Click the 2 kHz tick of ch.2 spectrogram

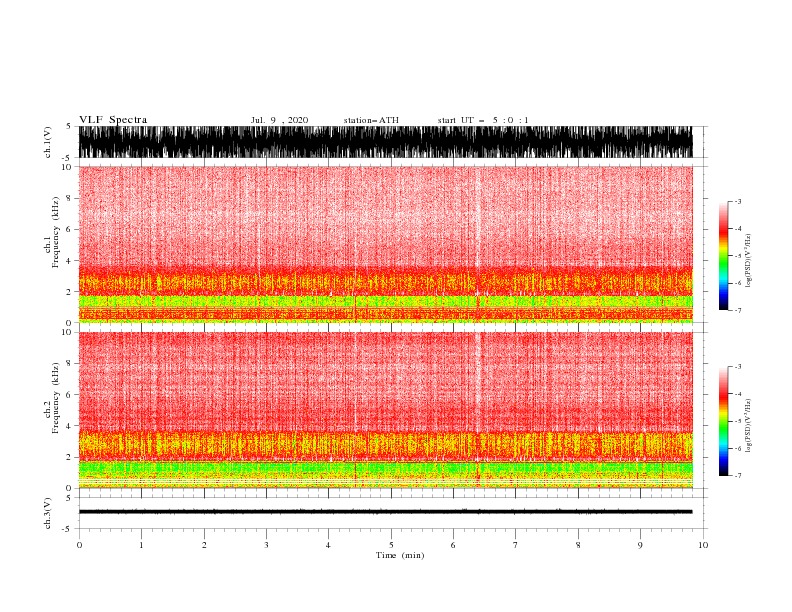click(x=69, y=457)
